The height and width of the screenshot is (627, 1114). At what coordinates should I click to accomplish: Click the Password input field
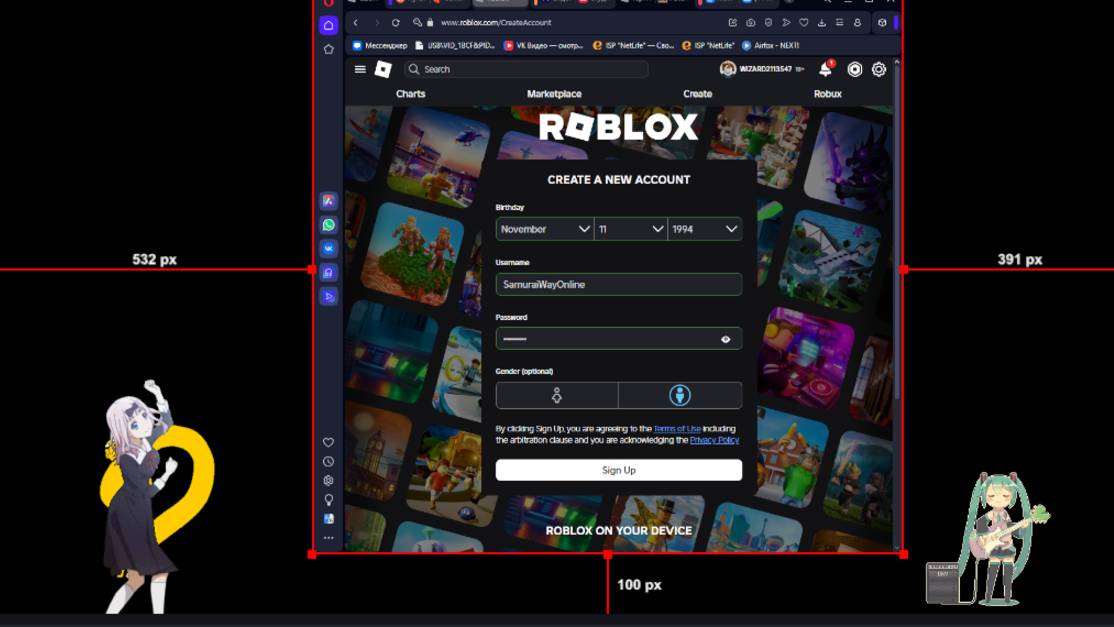[x=619, y=339]
